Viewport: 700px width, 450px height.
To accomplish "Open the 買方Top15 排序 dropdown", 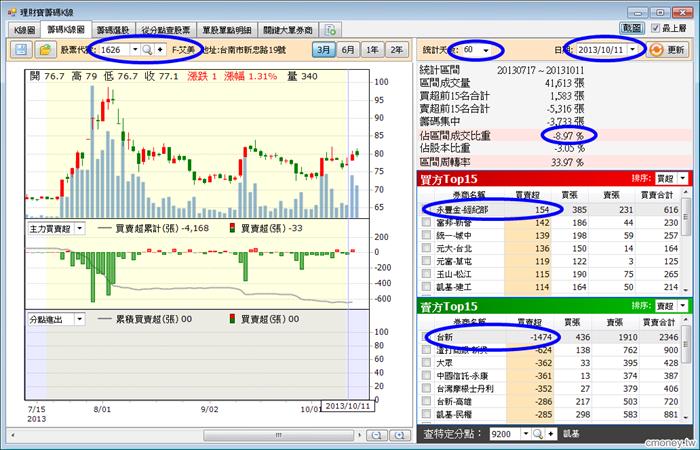I will (683, 179).
